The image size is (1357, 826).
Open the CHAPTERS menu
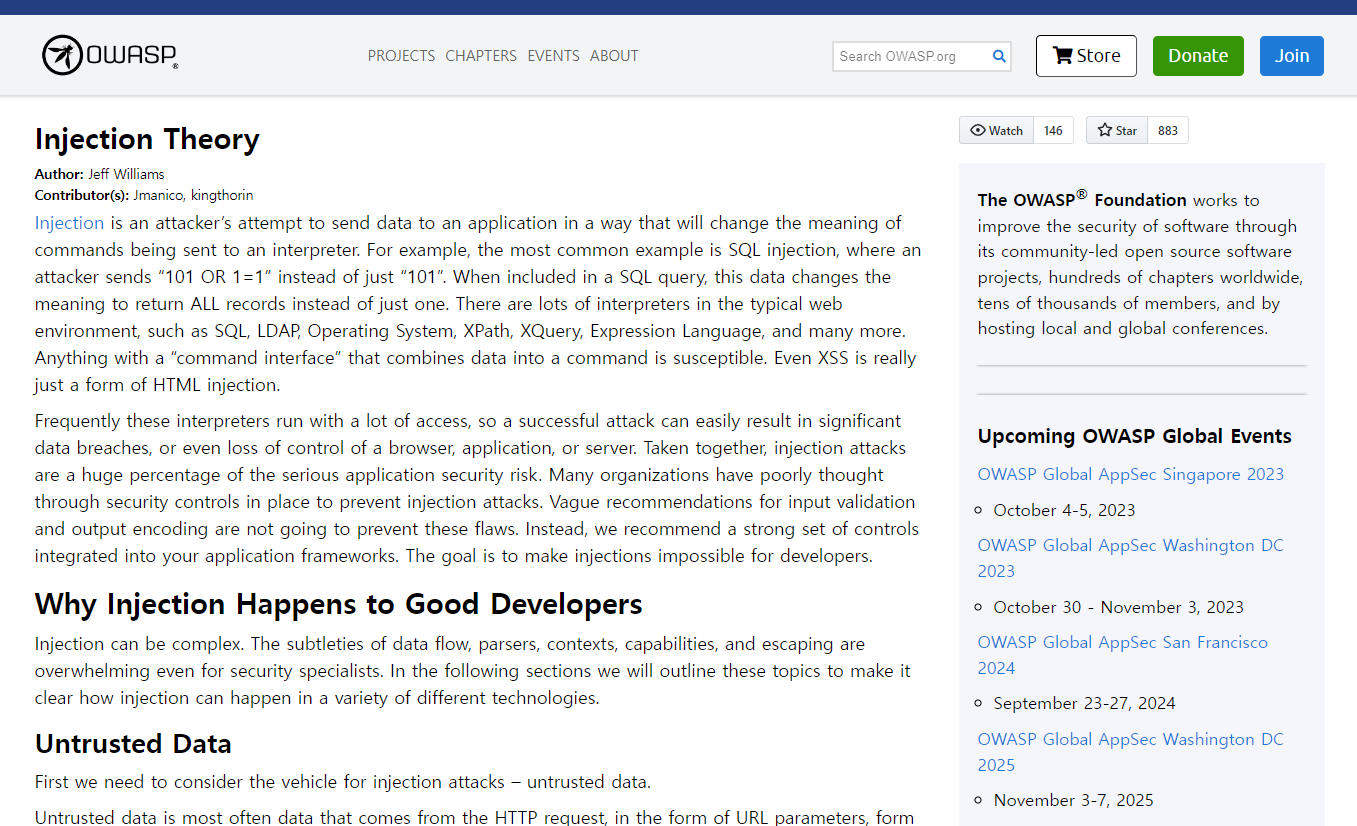click(481, 56)
